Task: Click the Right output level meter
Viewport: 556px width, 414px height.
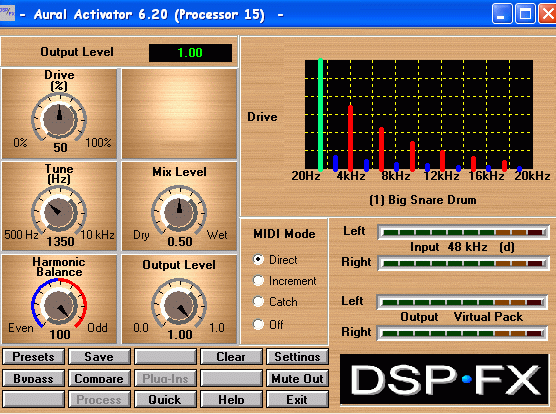Action: 462,333
